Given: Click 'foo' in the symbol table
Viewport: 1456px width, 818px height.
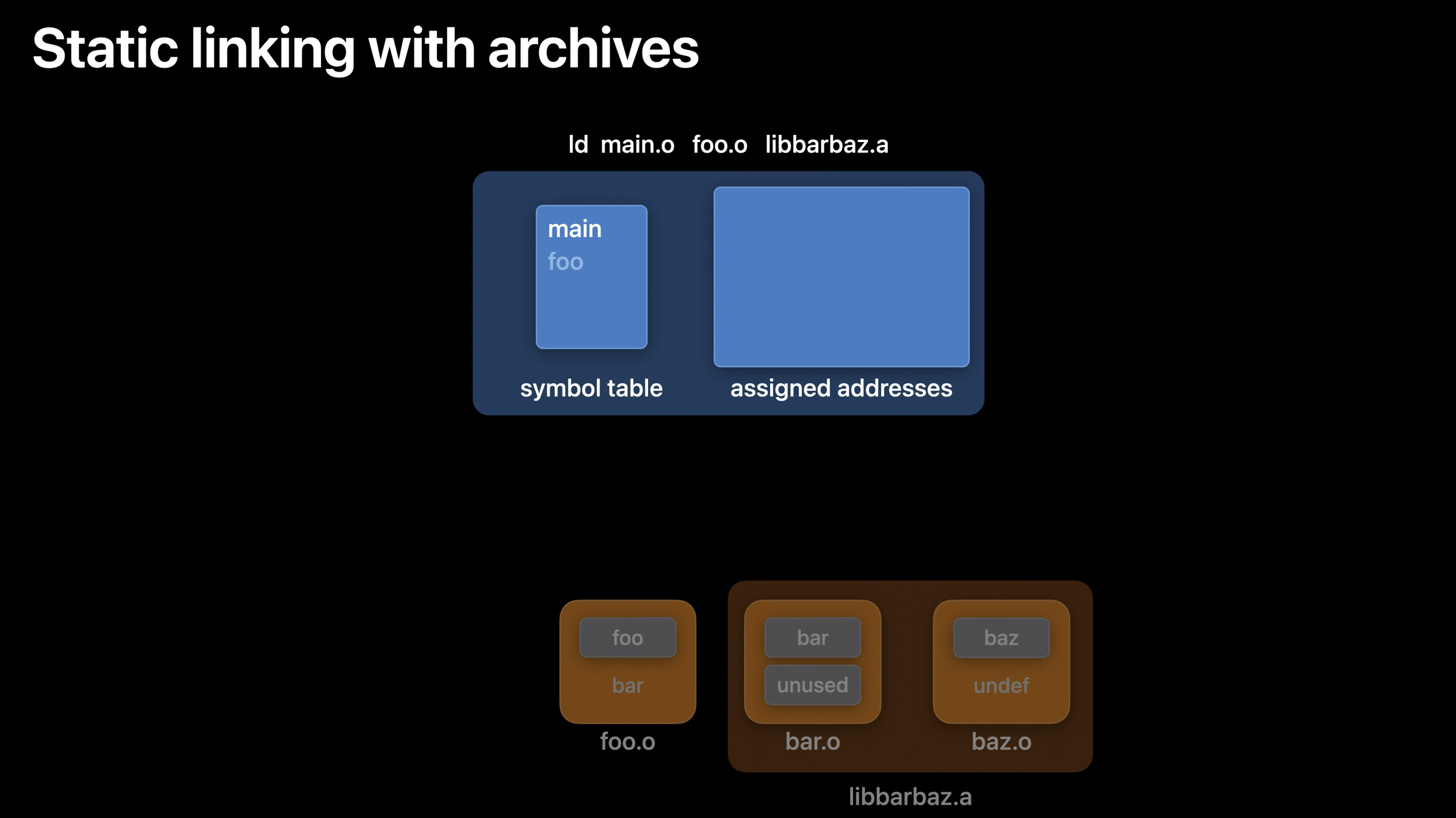Looking at the screenshot, I should pyautogui.click(x=565, y=262).
